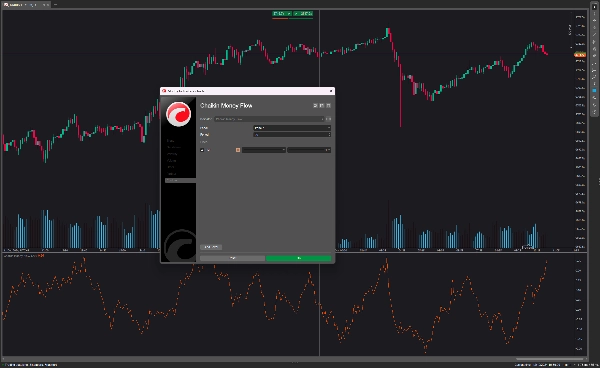Click the small button right of the template dropdown
Screen dimensions: 600x368
(x=328, y=119)
